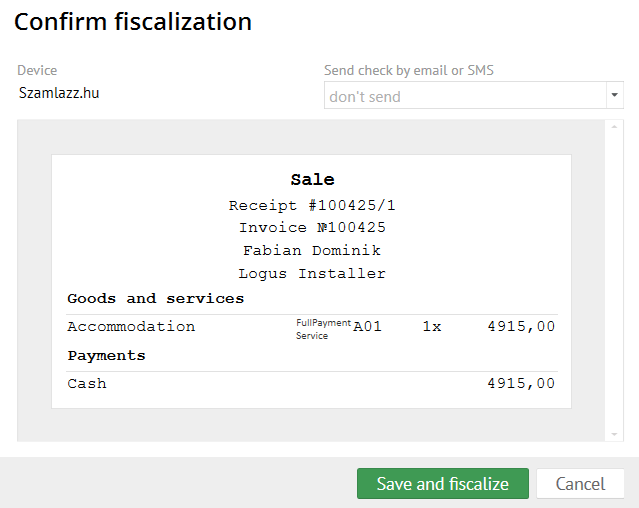Image resolution: width=639 pixels, height=508 pixels.
Task: Click the Logus Installer line
Action: coord(312,274)
